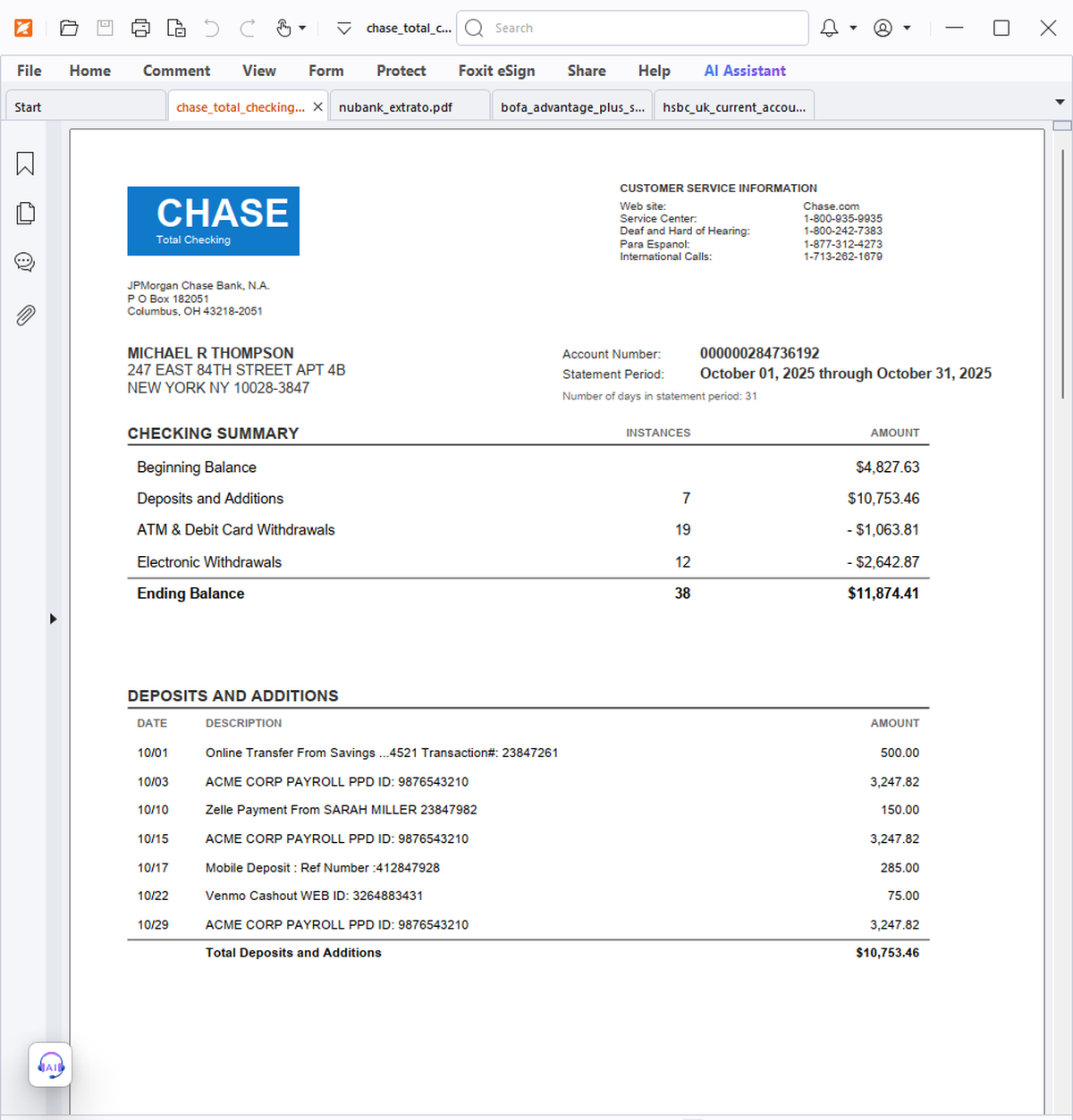Image resolution: width=1073 pixels, height=1120 pixels.
Task: Switch to hsbc_uk_current_account tab
Action: pyautogui.click(x=734, y=106)
